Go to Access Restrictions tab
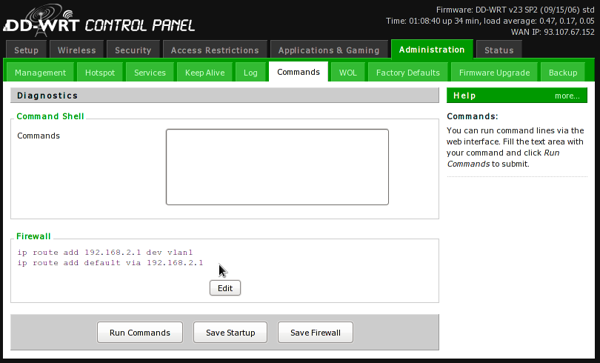This screenshot has height=363, width=600. (215, 50)
